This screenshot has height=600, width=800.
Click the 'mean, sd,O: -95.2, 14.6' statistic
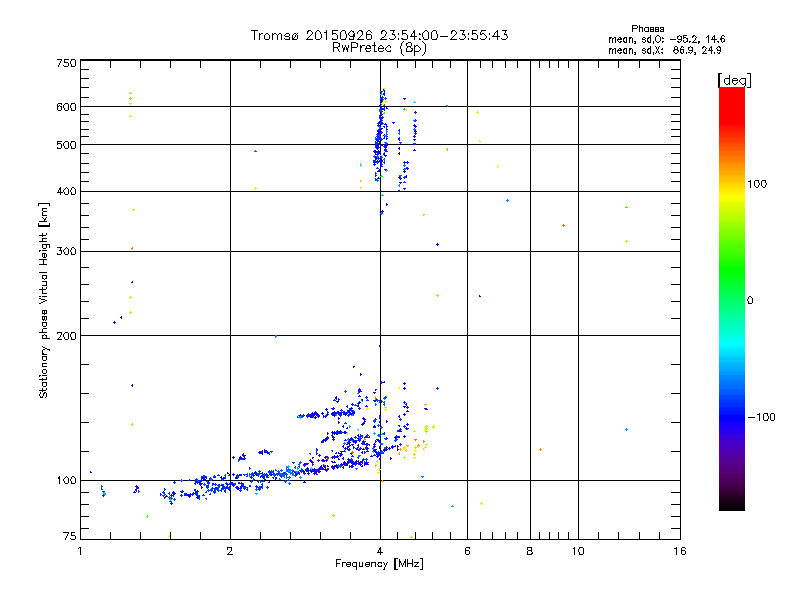[667, 39]
